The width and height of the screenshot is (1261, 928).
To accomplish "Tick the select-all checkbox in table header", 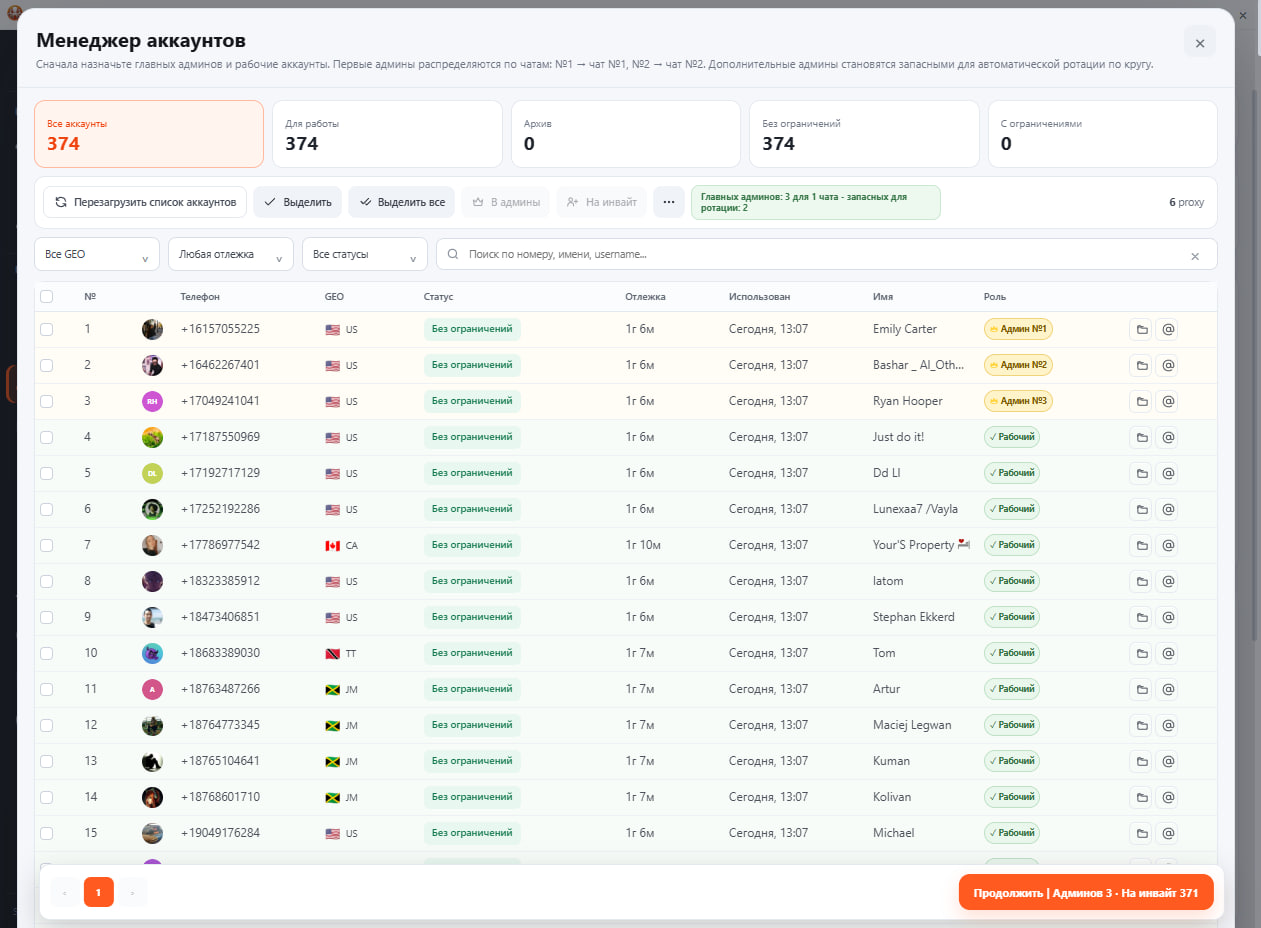I will 46,296.
